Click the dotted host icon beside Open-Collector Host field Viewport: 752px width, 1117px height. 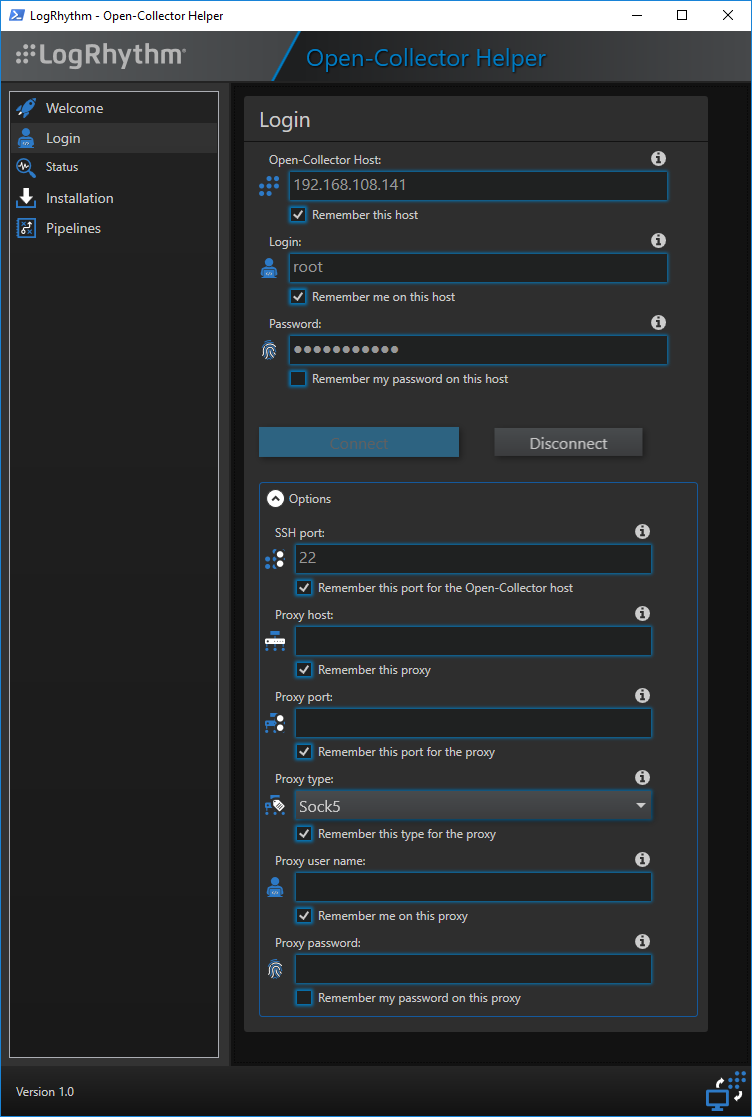pos(269,187)
